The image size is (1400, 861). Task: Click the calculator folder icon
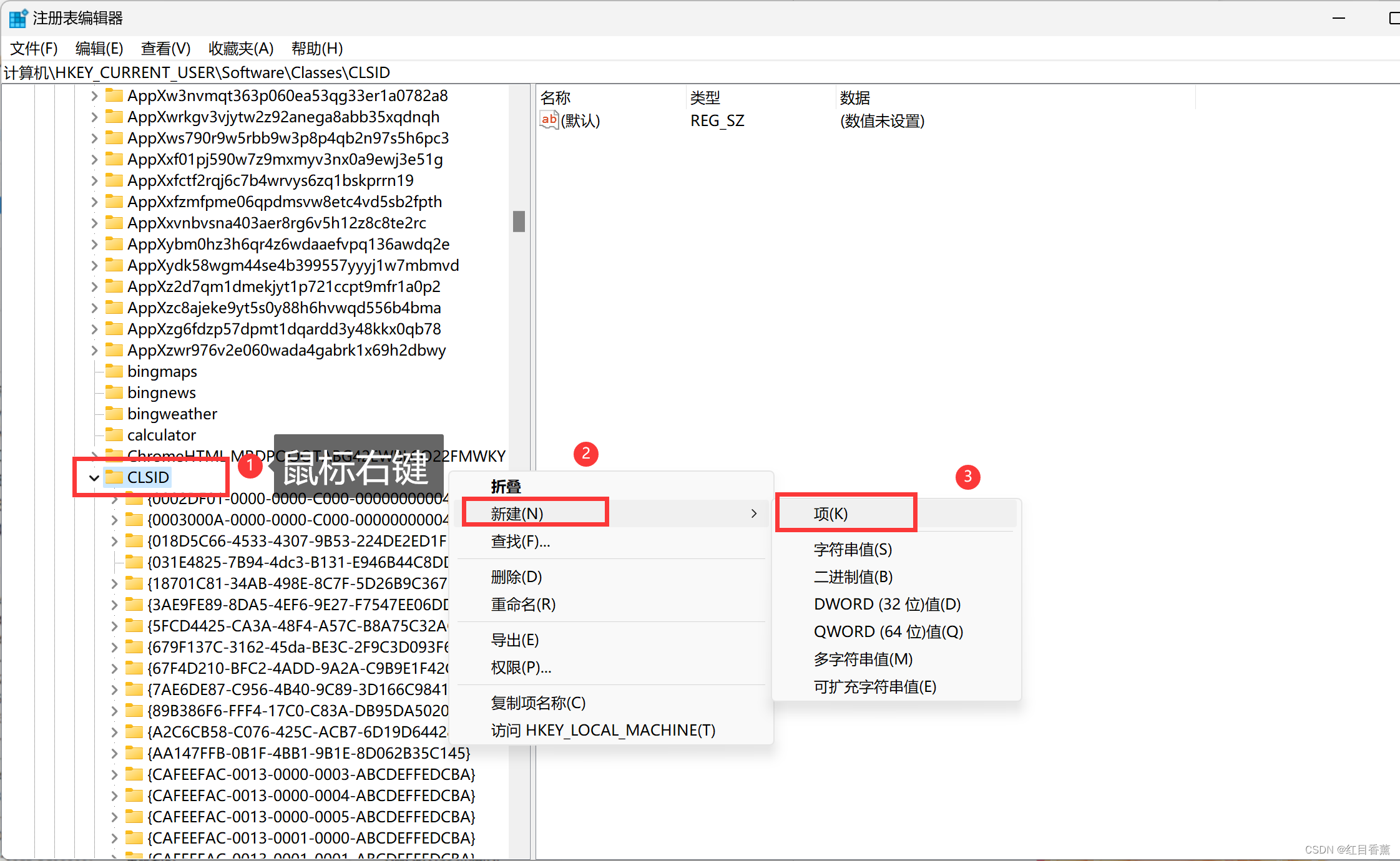[114, 435]
